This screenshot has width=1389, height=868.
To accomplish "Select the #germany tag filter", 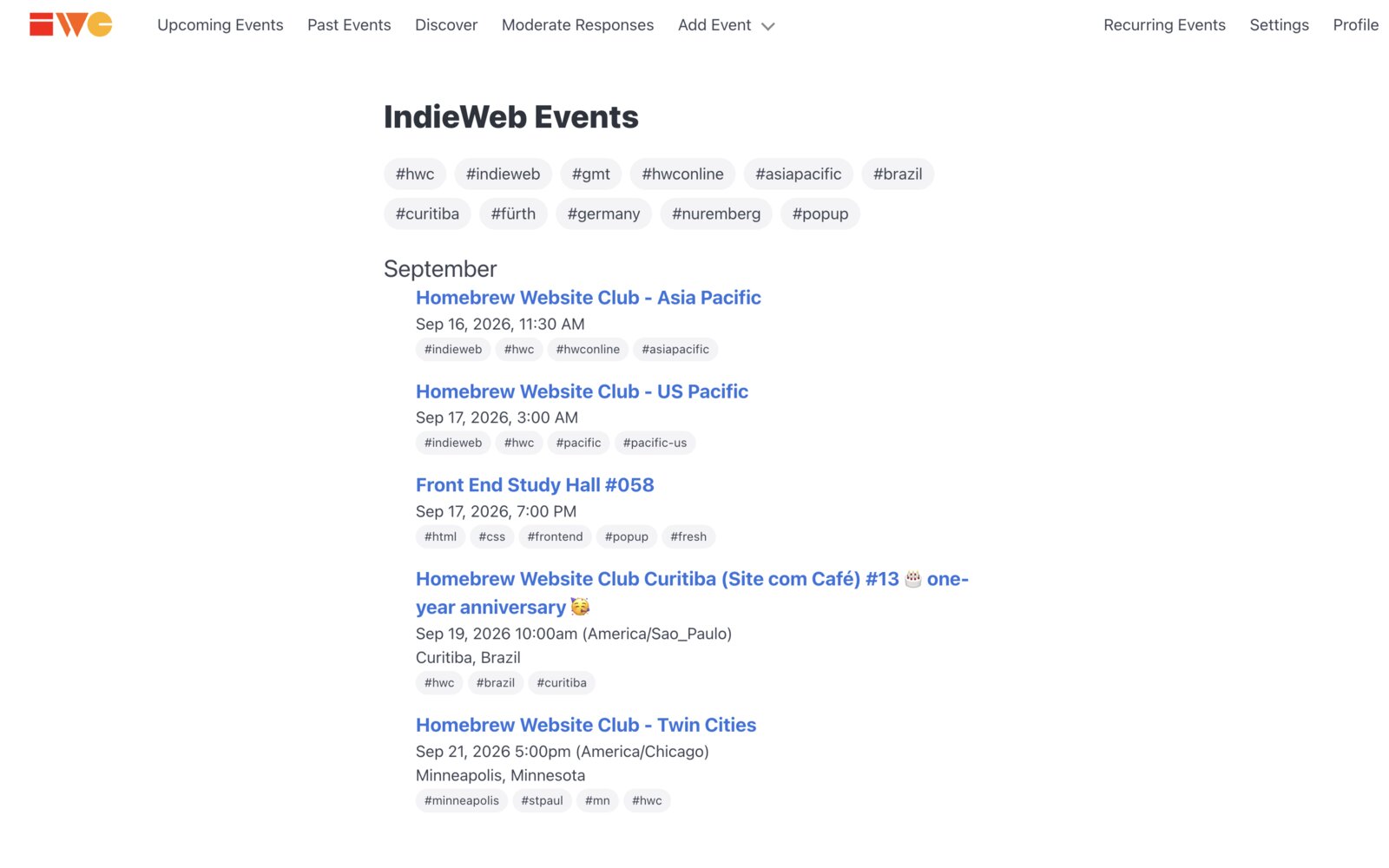I will [603, 214].
